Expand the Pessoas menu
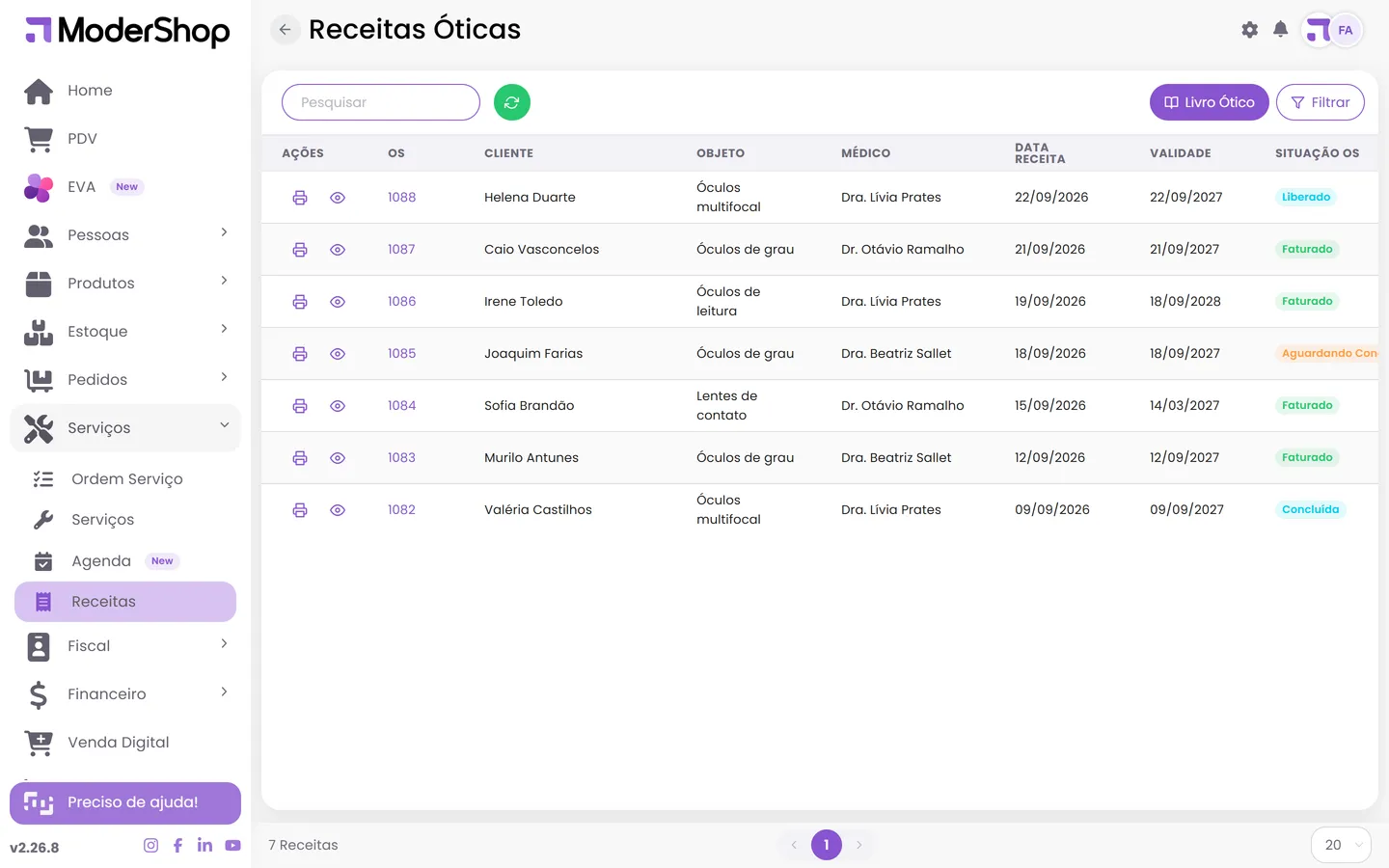 click(125, 234)
